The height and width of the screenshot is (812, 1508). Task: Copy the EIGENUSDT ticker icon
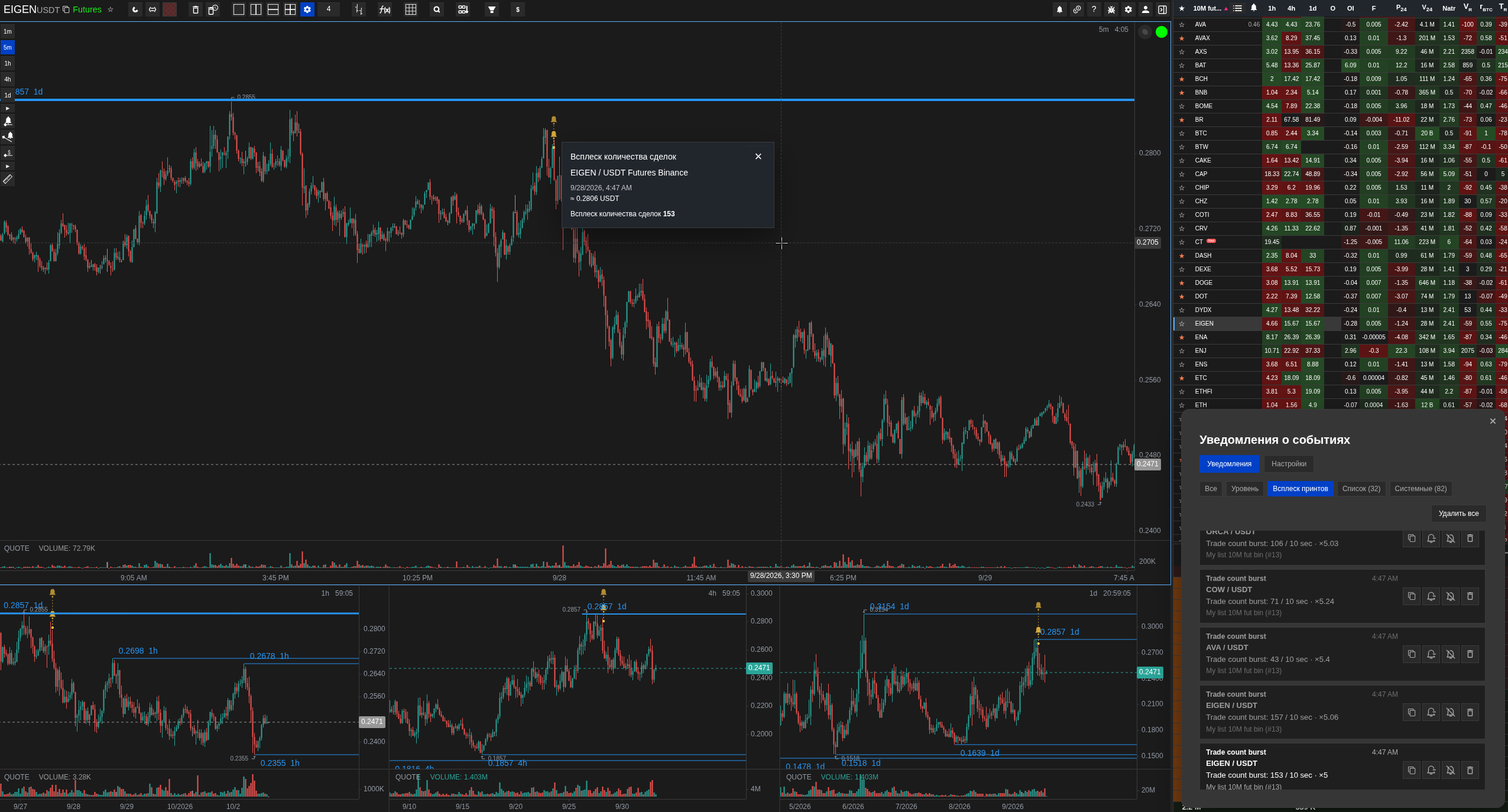pyautogui.click(x=66, y=9)
